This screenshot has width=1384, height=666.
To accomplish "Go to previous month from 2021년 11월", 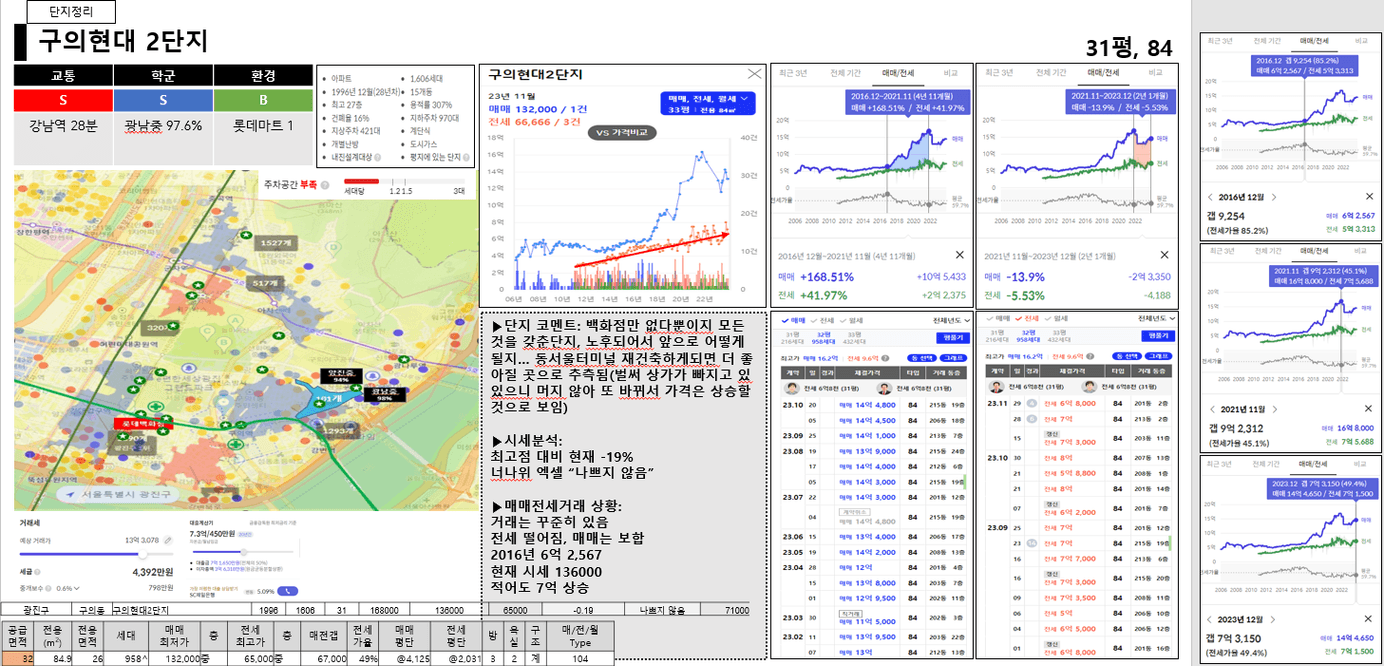I will (1212, 409).
